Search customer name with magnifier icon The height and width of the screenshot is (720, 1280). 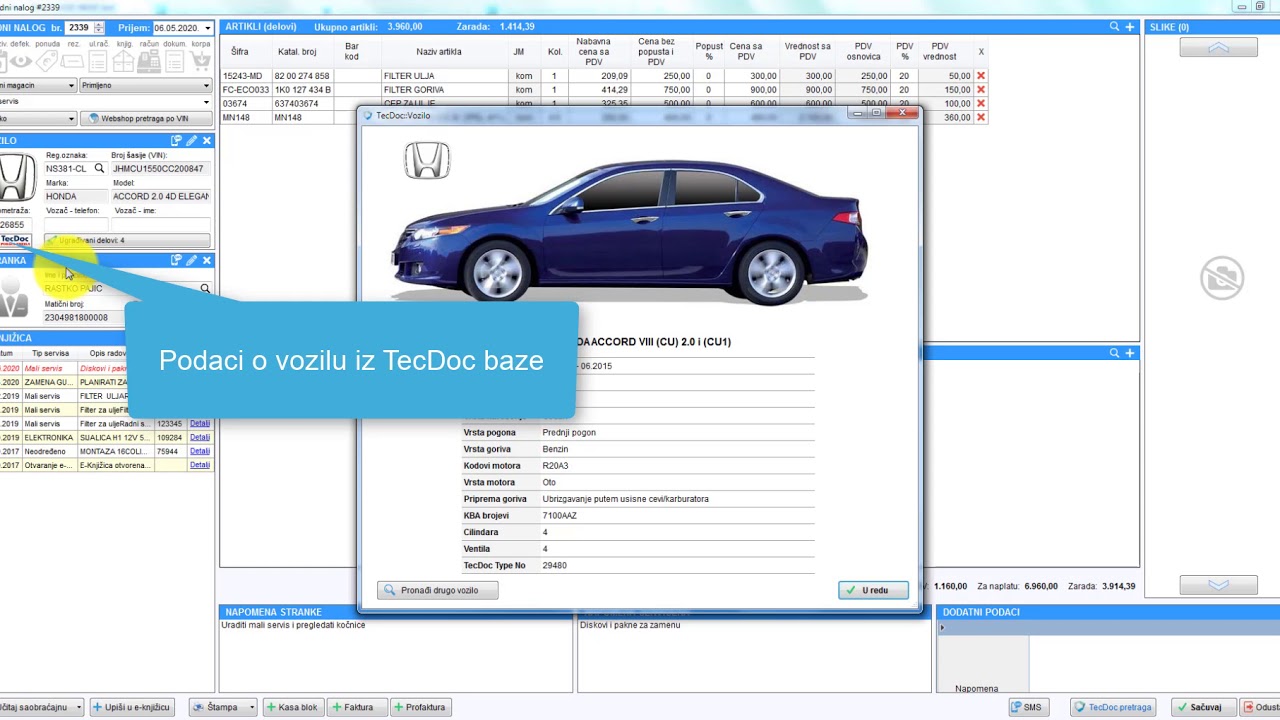[x=205, y=289]
